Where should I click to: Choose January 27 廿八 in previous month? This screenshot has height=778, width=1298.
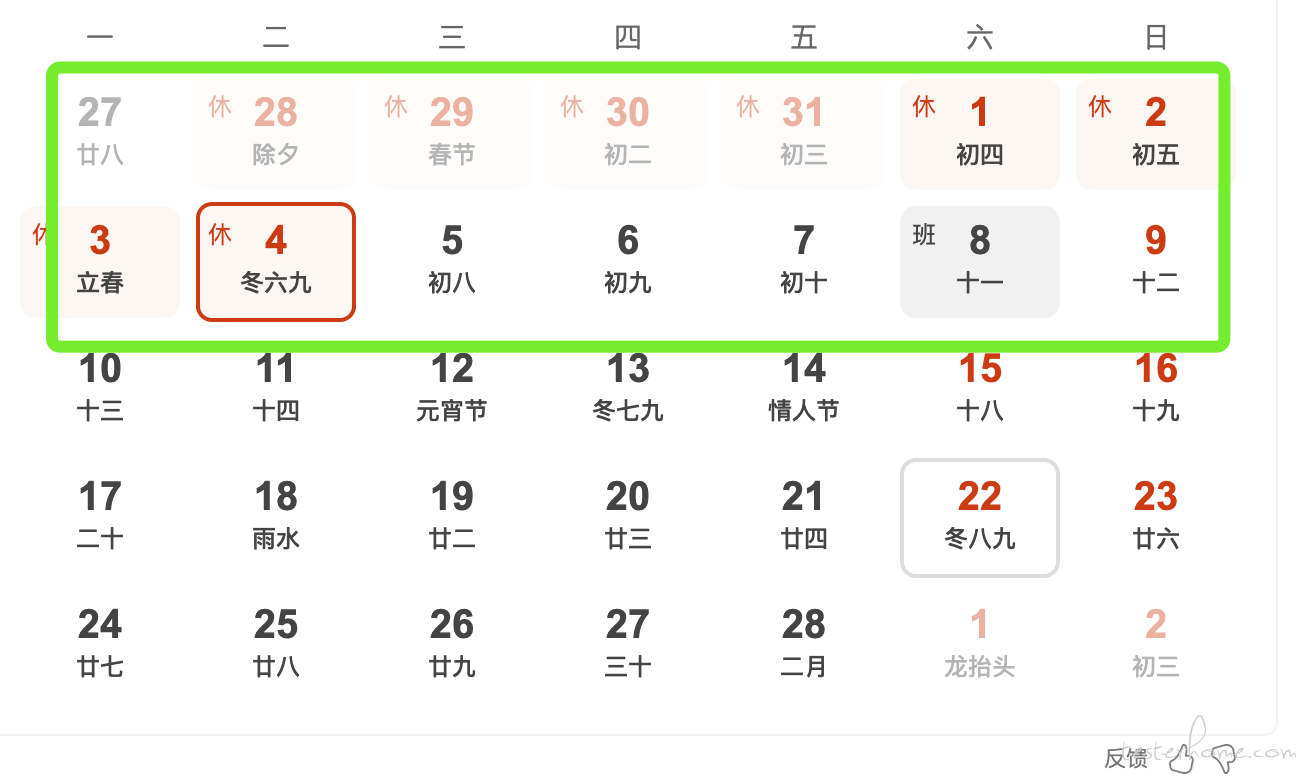pos(100,134)
